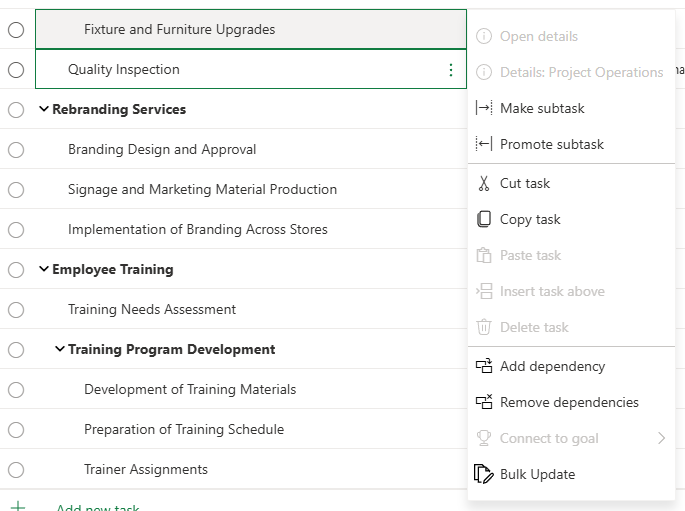Image resolution: width=685 pixels, height=511 pixels.
Task: Select the Training Program Development task name
Action: coord(171,349)
